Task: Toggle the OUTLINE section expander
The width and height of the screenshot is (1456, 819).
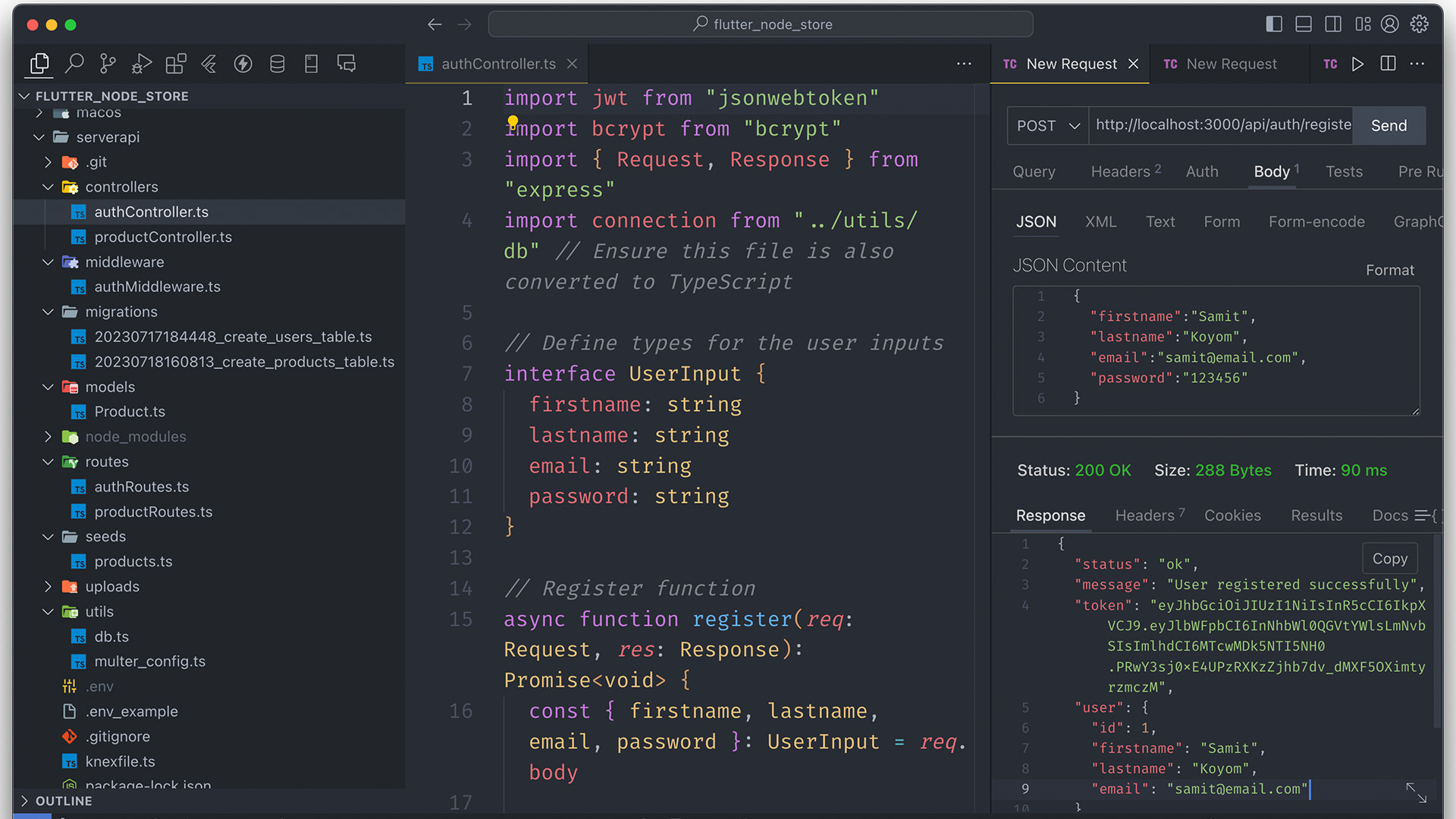Action: coord(22,800)
